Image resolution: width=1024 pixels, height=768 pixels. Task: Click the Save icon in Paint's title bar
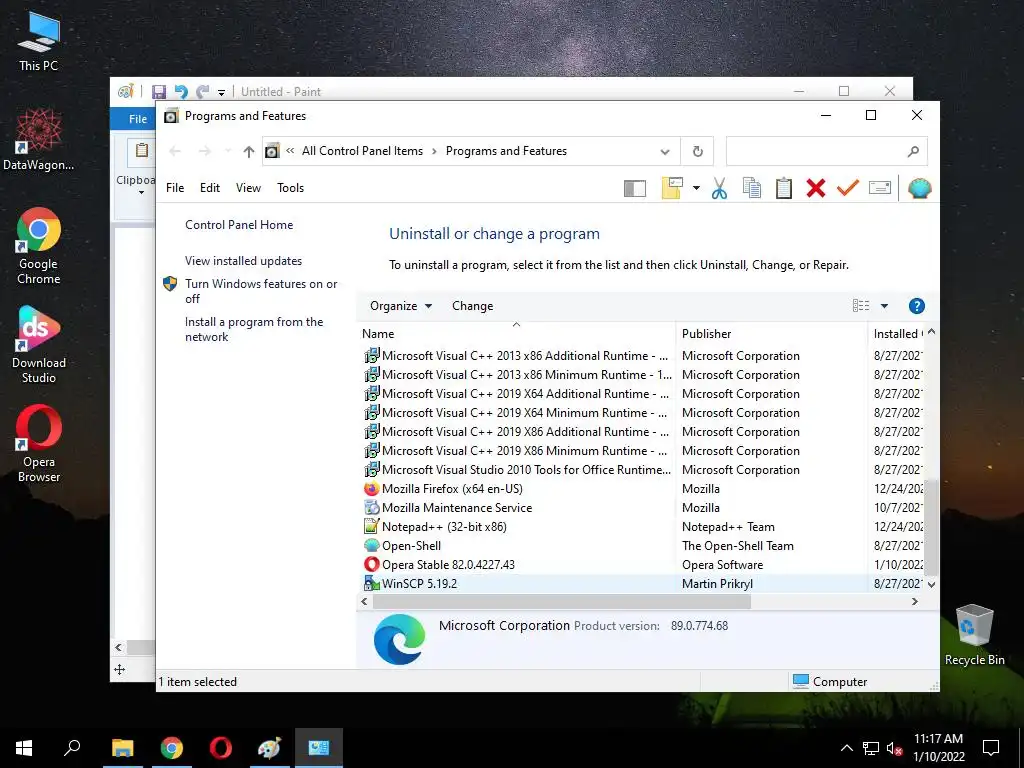tap(159, 92)
